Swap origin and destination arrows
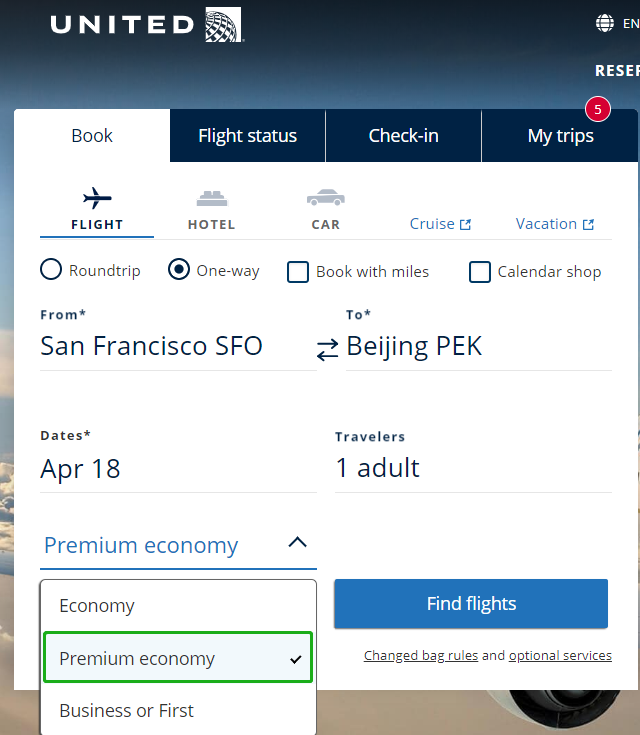Viewport: 640px width, 735px height. coord(328,349)
